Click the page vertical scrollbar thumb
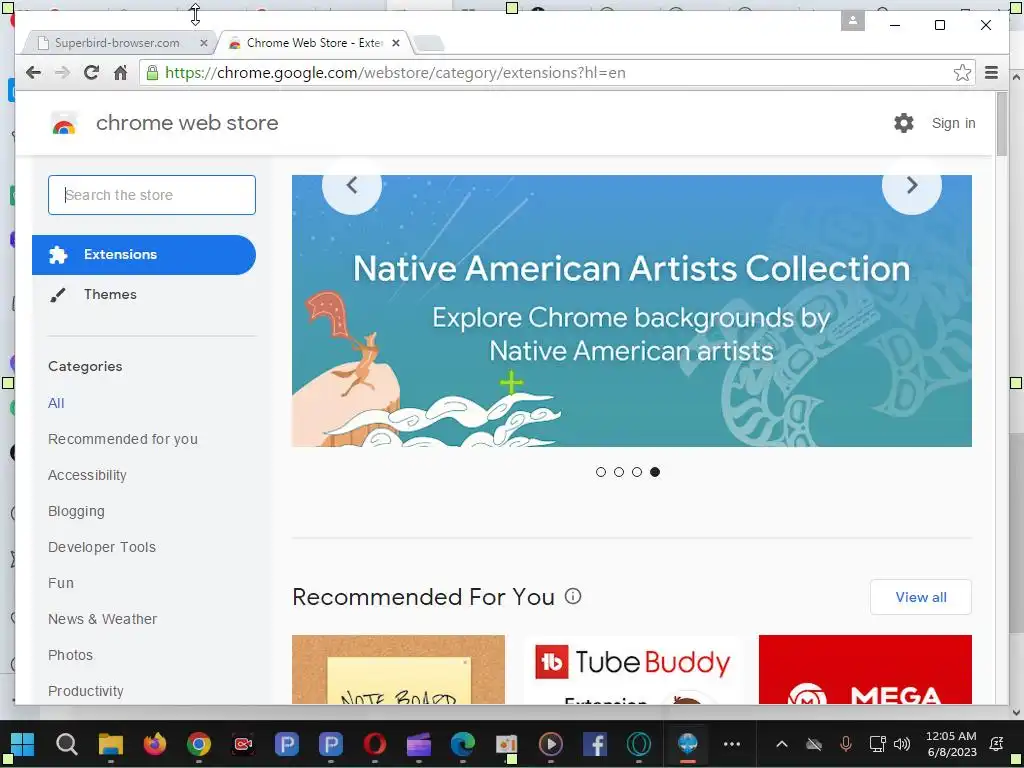 point(1002,124)
